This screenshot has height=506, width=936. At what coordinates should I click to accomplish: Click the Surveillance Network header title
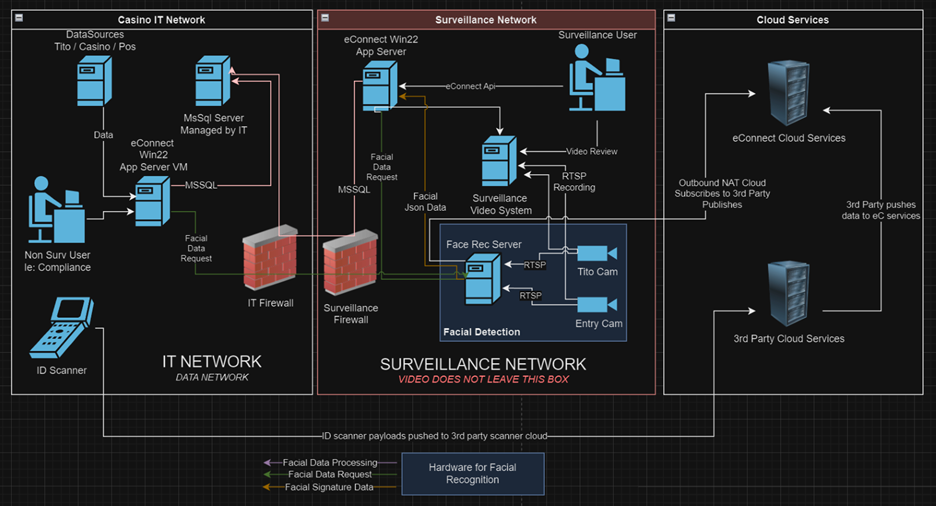coord(486,20)
